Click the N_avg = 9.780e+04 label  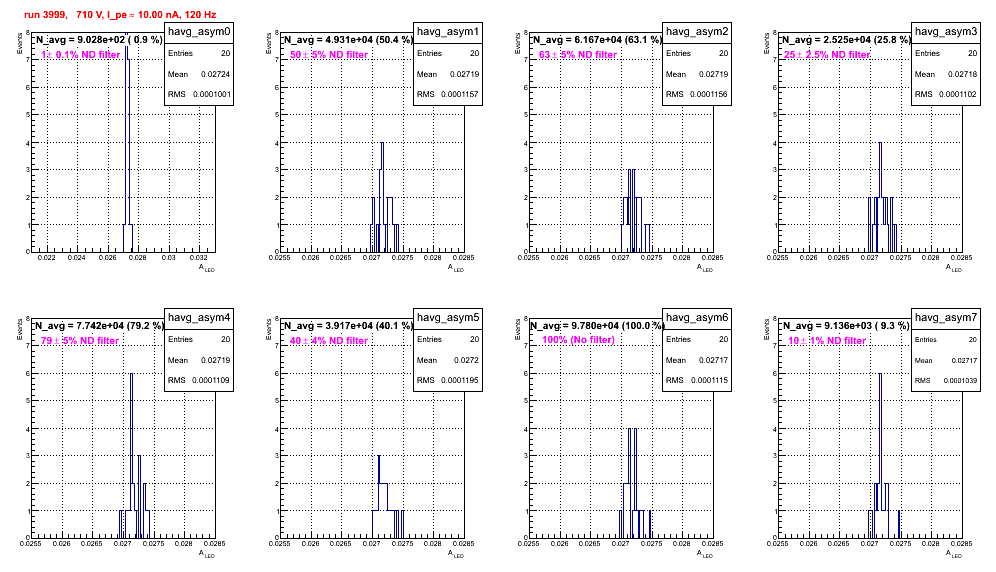click(597, 326)
